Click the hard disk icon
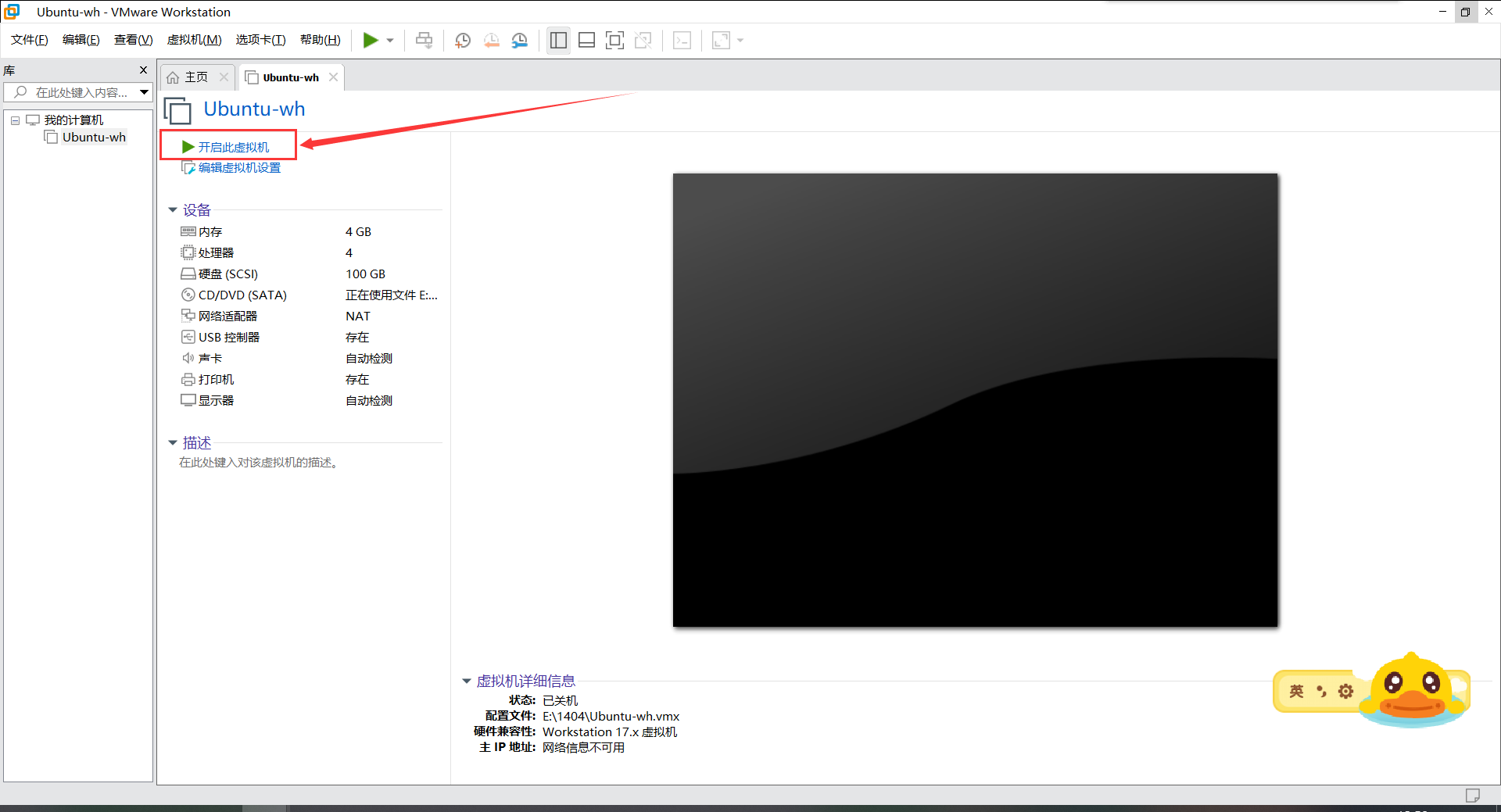Image resolution: width=1501 pixels, height=812 pixels. (x=188, y=274)
